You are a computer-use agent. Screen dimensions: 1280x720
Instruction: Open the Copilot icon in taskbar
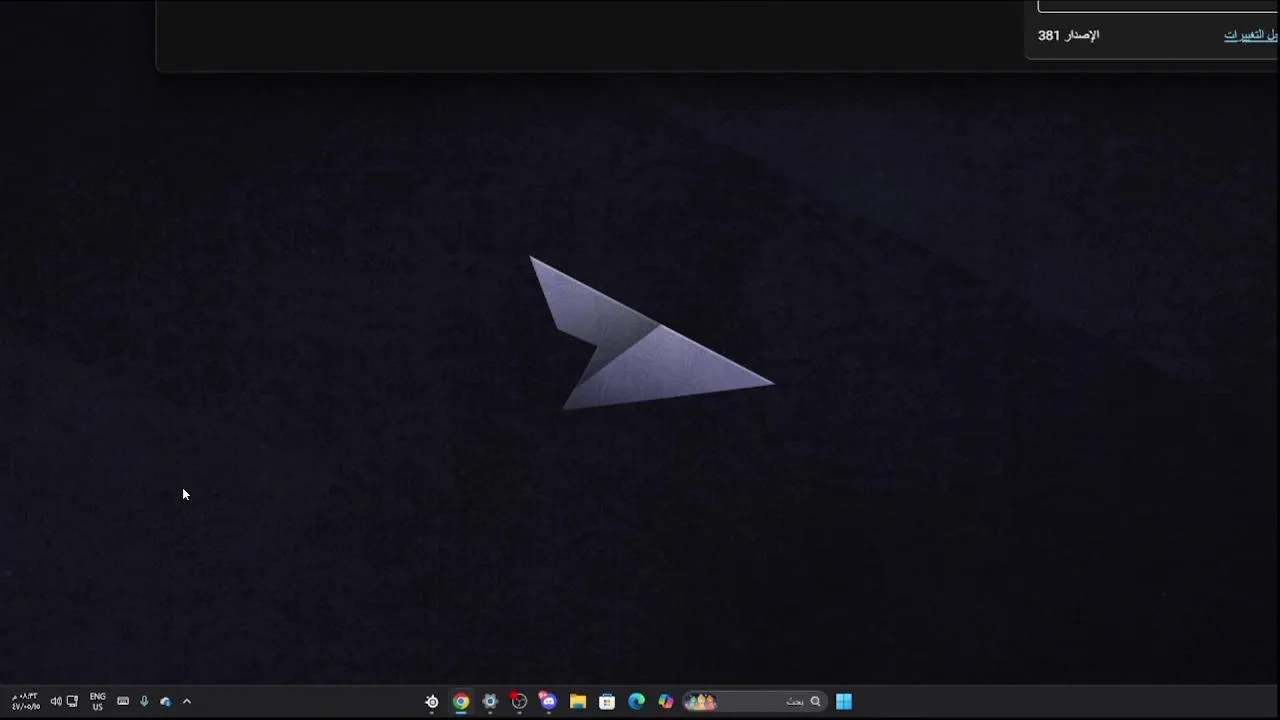[666, 701]
